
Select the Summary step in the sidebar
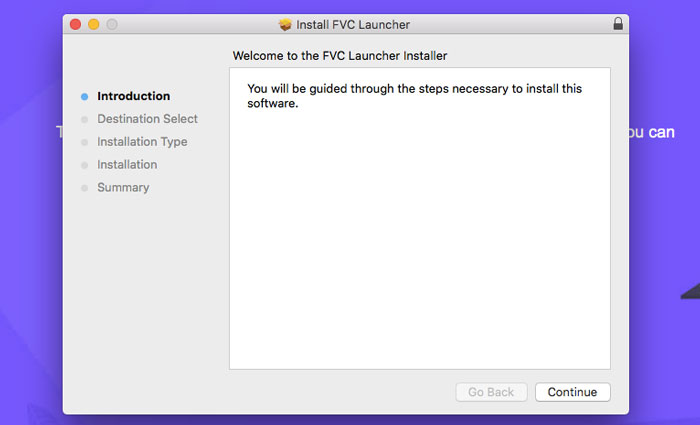123,188
